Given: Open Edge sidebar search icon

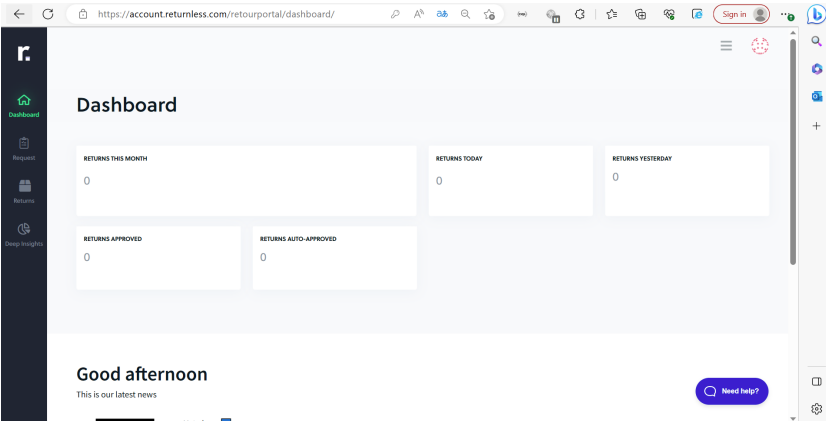Looking at the screenshot, I should click(817, 41).
